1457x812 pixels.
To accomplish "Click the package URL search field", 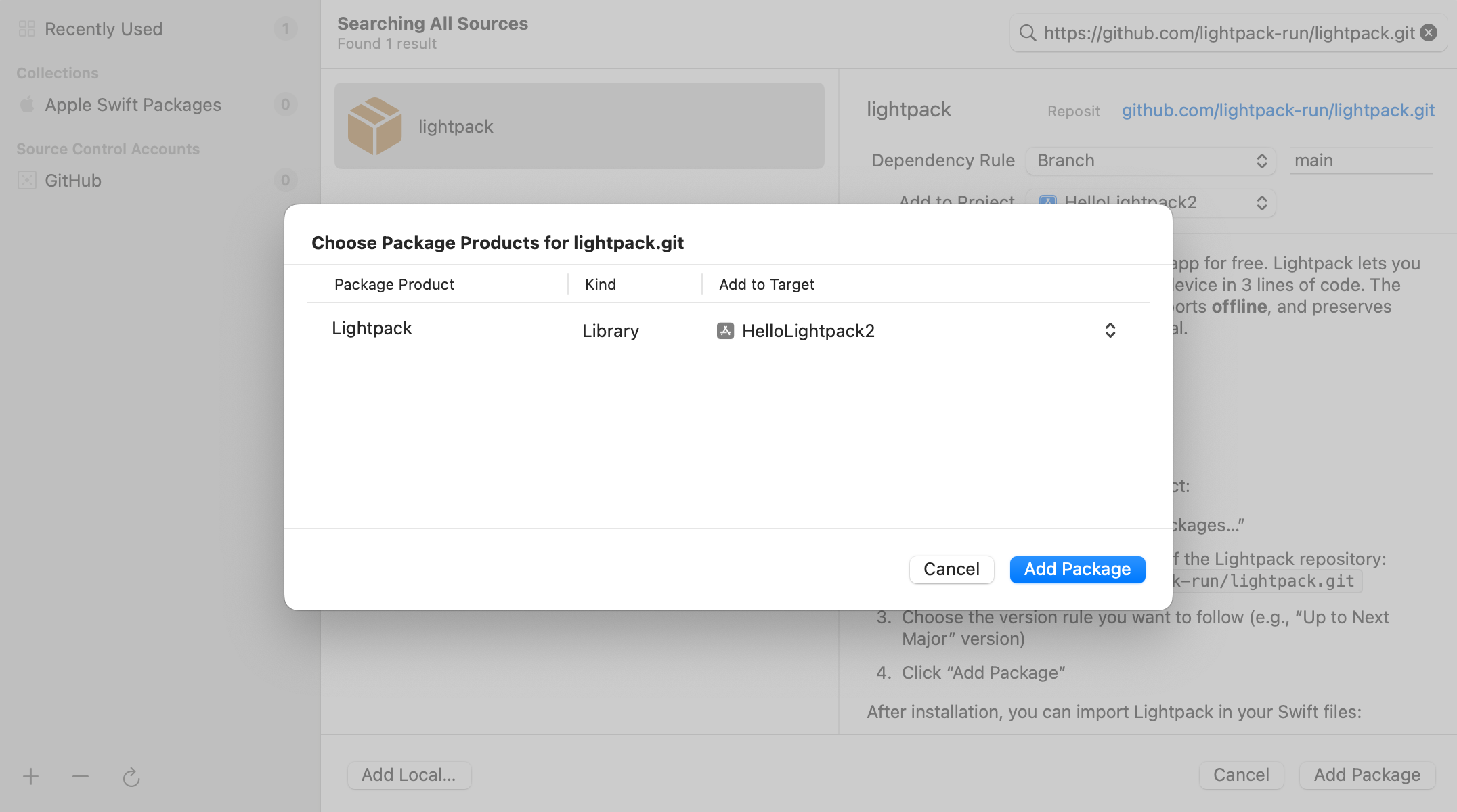I will click(1229, 33).
